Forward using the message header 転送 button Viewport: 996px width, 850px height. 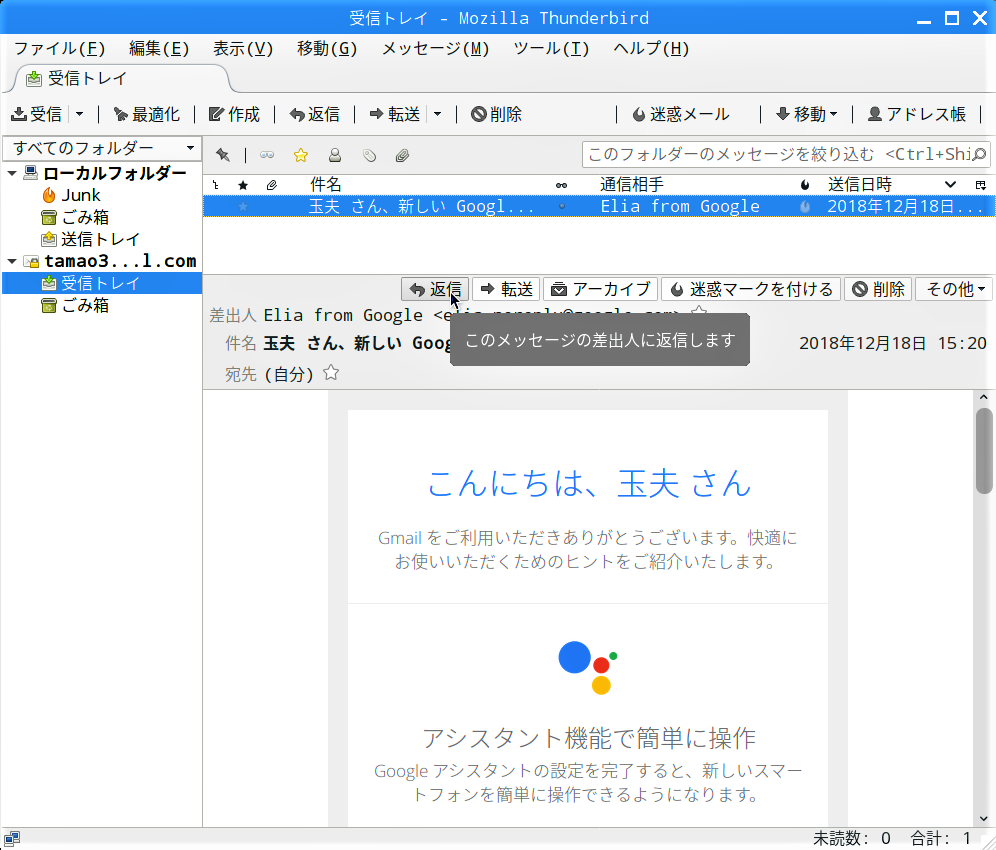point(506,289)
